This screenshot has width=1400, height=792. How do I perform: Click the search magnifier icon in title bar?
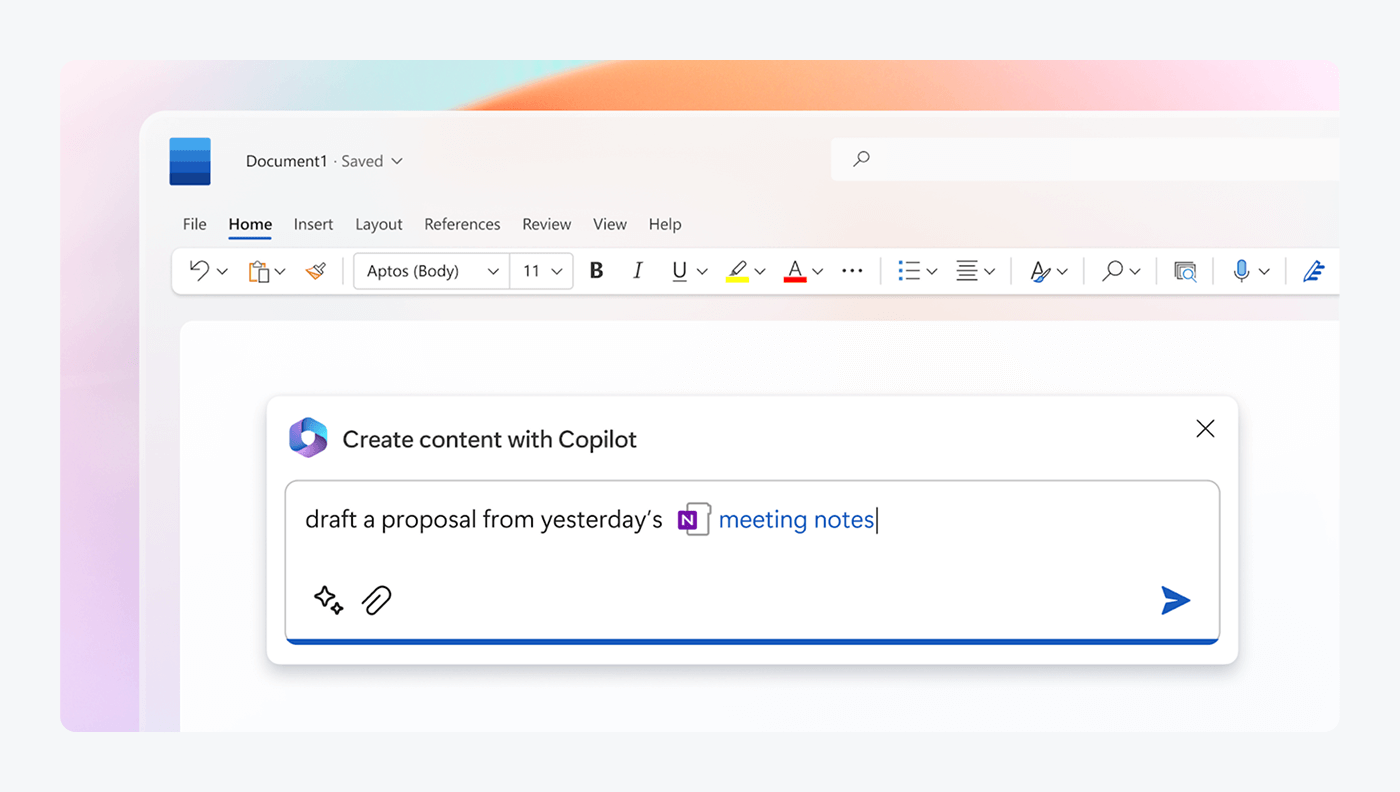pyautogui.click(x=861, y=158)
